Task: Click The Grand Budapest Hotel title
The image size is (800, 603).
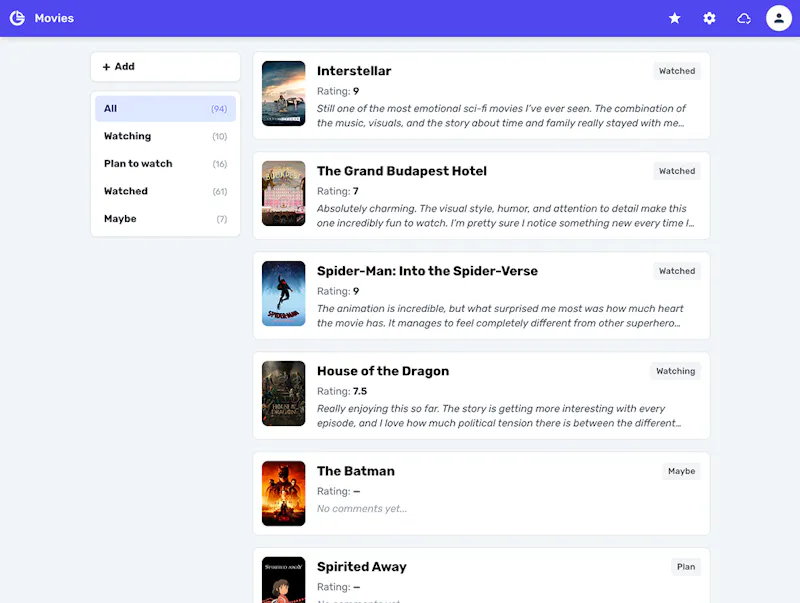Action: click(402, 171)
